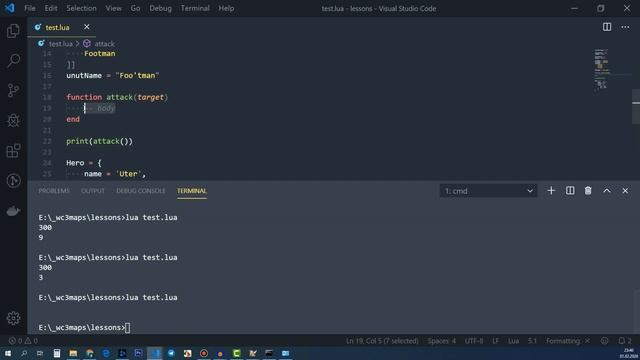Click the 'print(attack())' code line
Viewport: 640px width, 360px height.
click(100, 141)
